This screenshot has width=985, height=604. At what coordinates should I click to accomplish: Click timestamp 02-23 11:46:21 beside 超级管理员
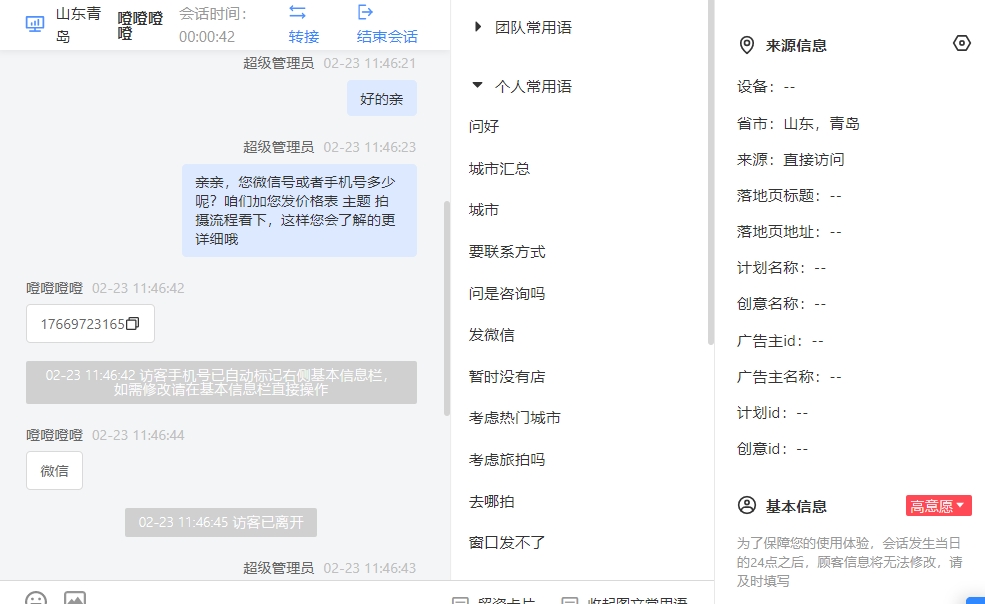(x=369, y=63)
